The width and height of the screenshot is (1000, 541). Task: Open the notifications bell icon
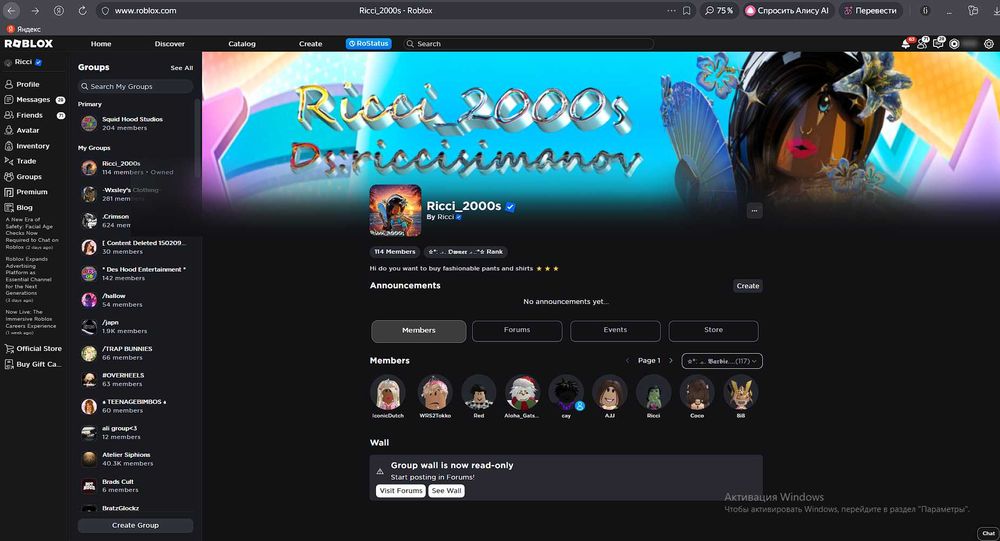click(x=906, y=43)
